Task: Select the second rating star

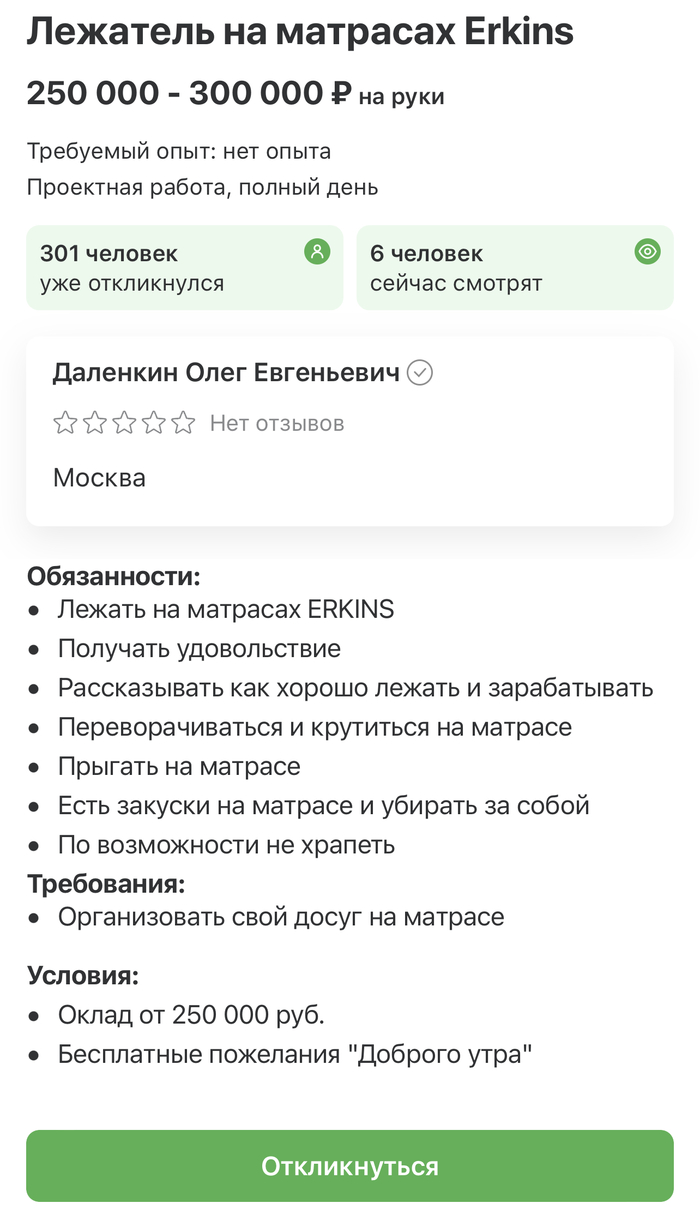Action: pyautogui.click(x=95, y=423)
